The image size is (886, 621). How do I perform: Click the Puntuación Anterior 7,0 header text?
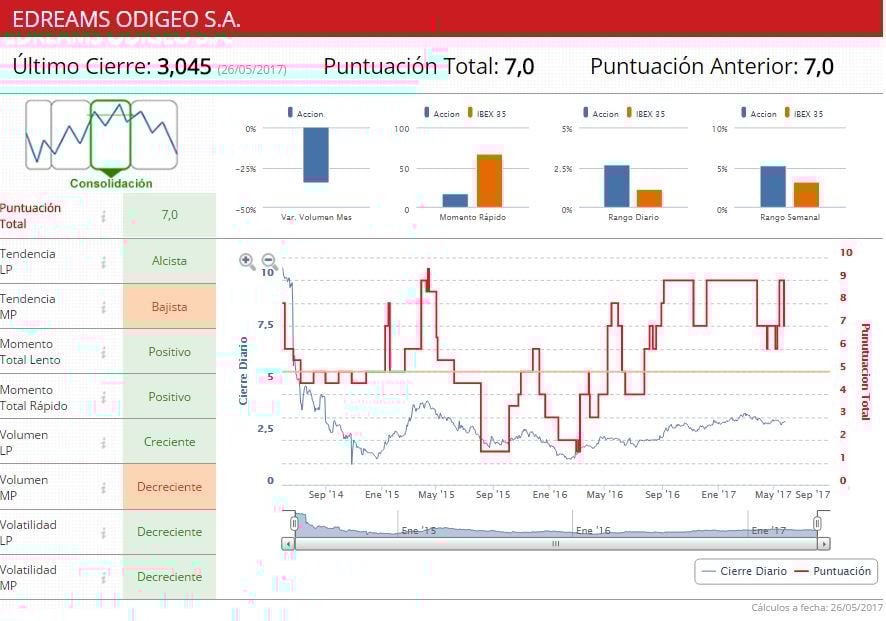(712, 67)
